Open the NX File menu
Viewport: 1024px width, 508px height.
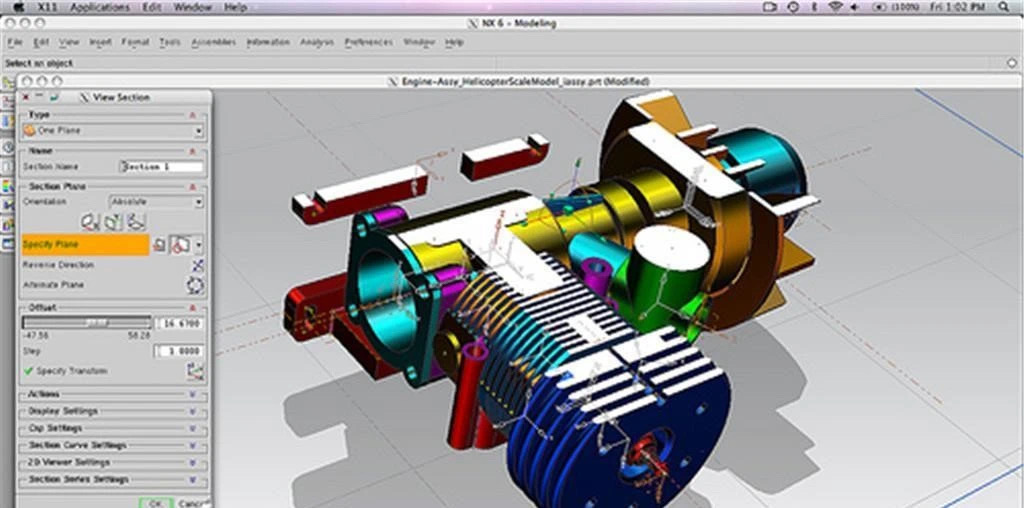click(14, 42)
